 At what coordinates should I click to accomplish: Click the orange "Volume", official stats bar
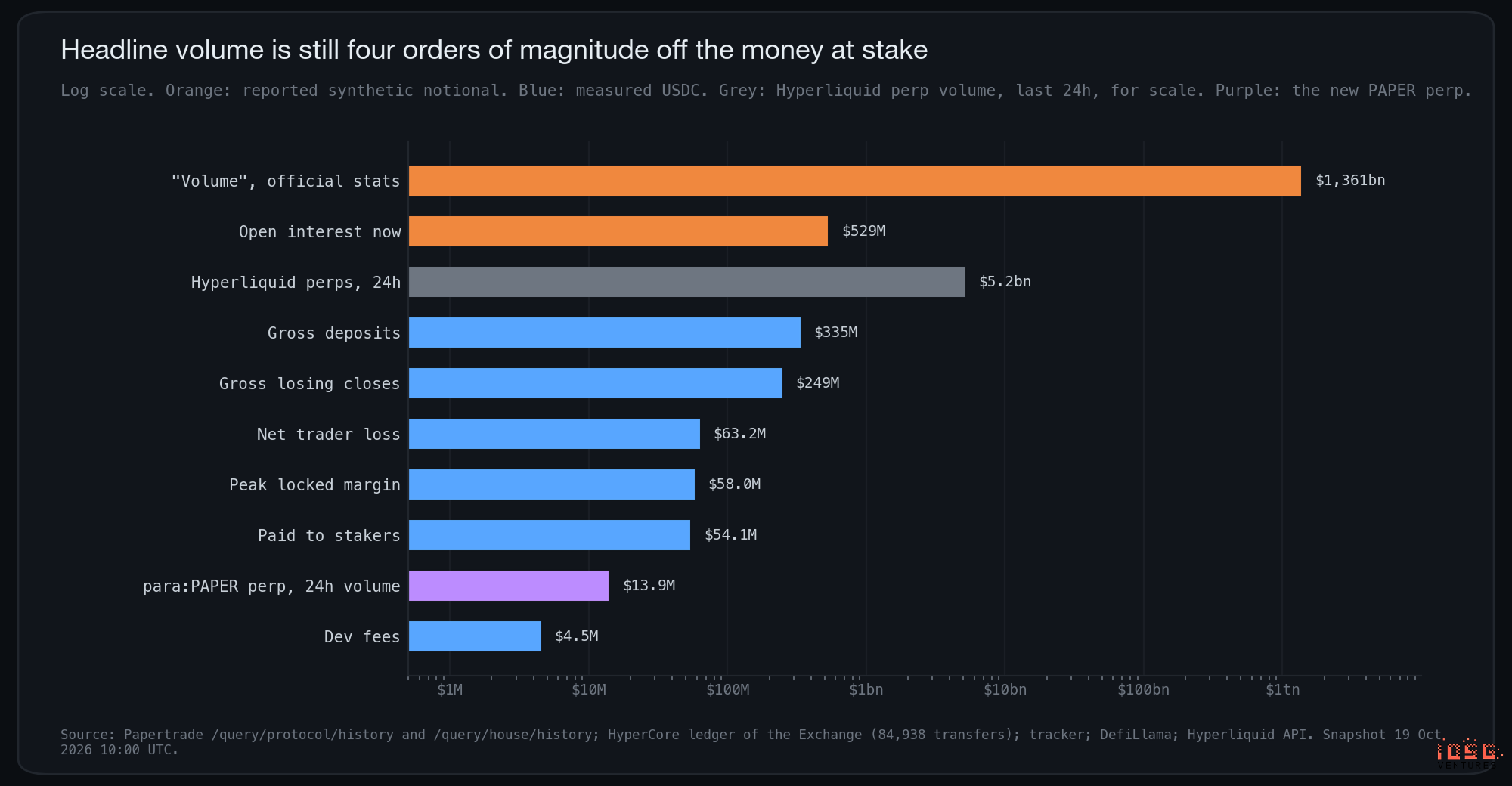(855, 181)
